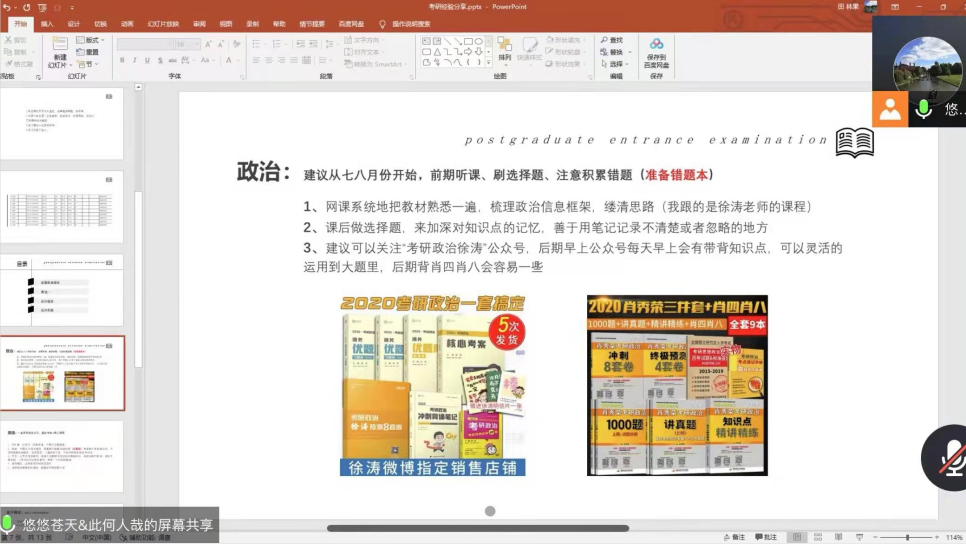This screenshot has width=966, height=544.
Task: Select the table slide thumbnail in panel
Action: [62, 207]
